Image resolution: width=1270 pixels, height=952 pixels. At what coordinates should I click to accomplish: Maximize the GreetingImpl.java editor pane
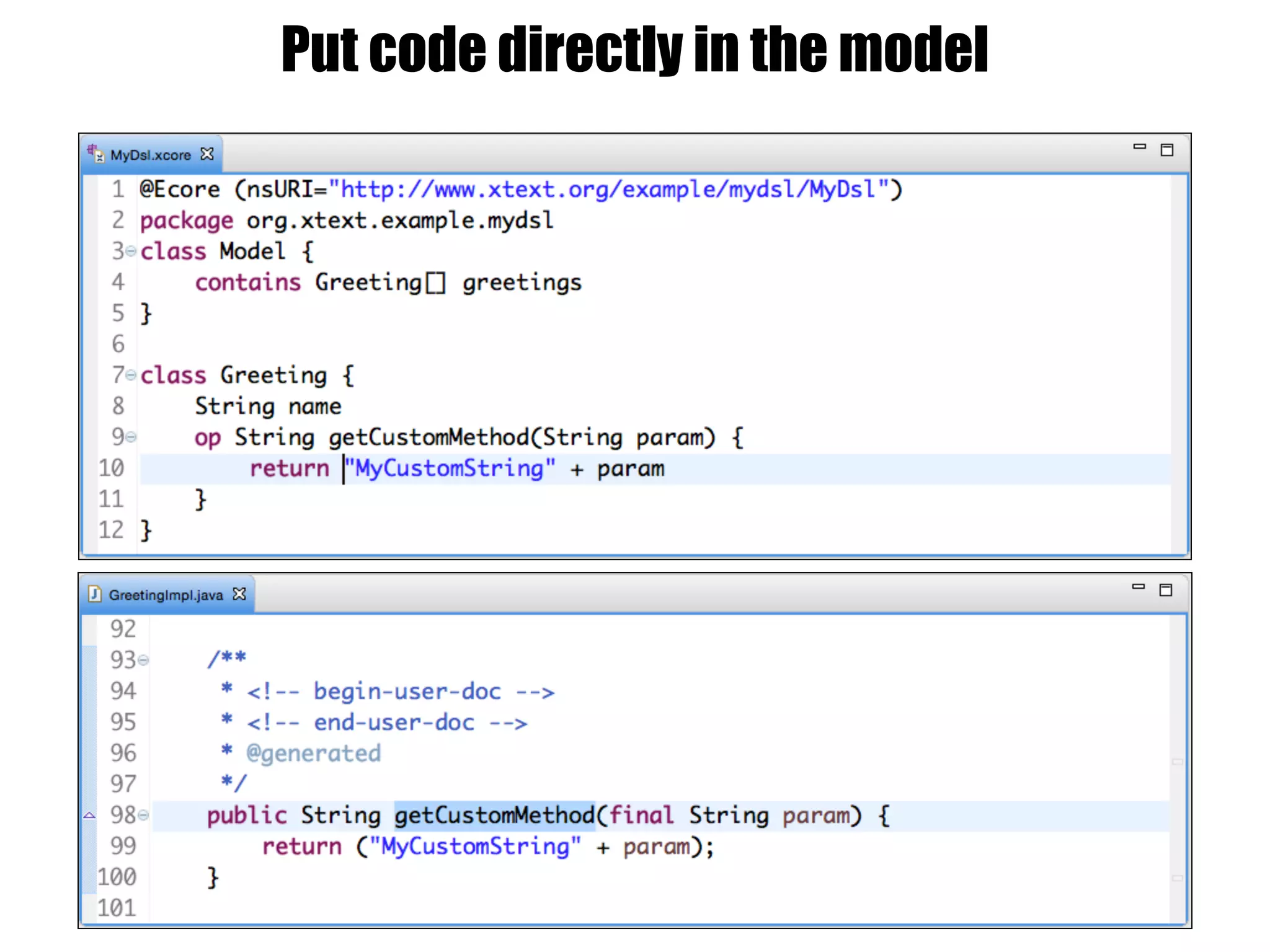[x=1166, y=590]
